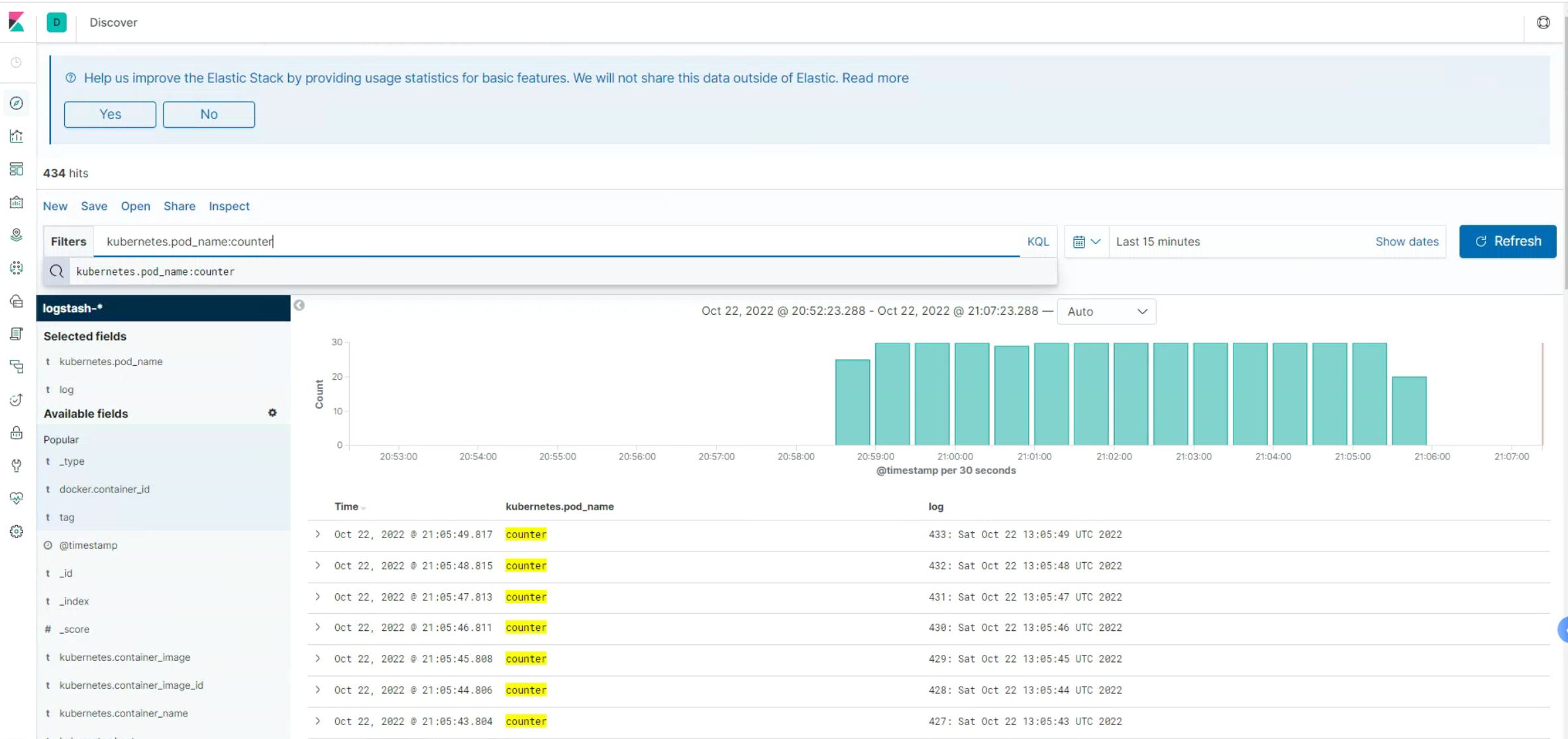This screenshot has width=1568, height=739.
Task: Open Stack Monitoring heartbeat icon
Action: 17,498
